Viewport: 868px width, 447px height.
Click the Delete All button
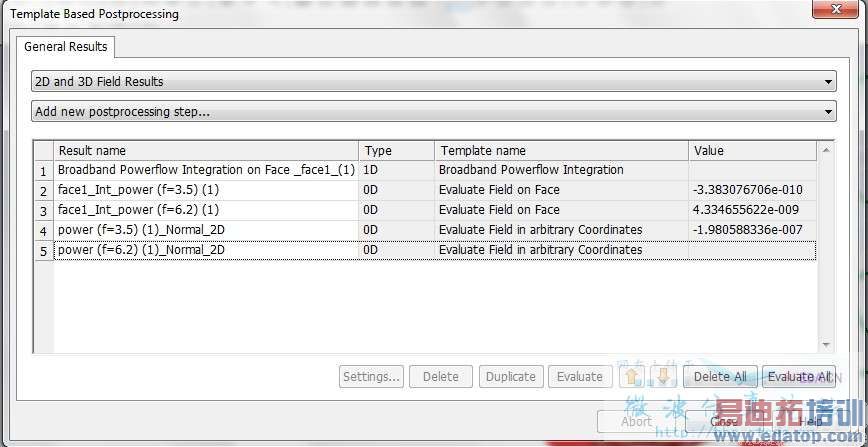point(720,377)
